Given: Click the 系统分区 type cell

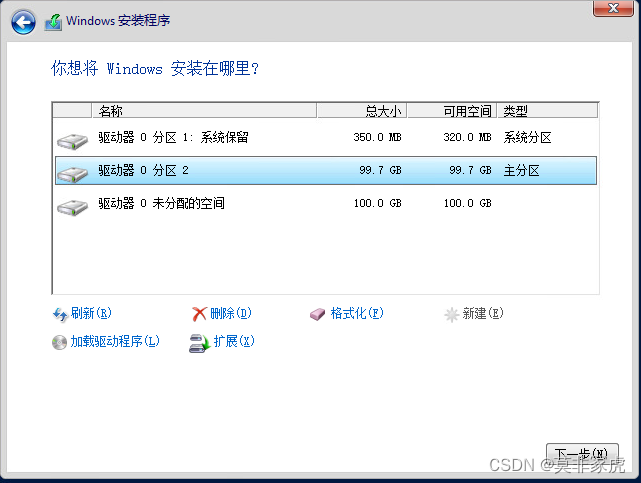Looking at the screenshot, I should click(527, 137).
